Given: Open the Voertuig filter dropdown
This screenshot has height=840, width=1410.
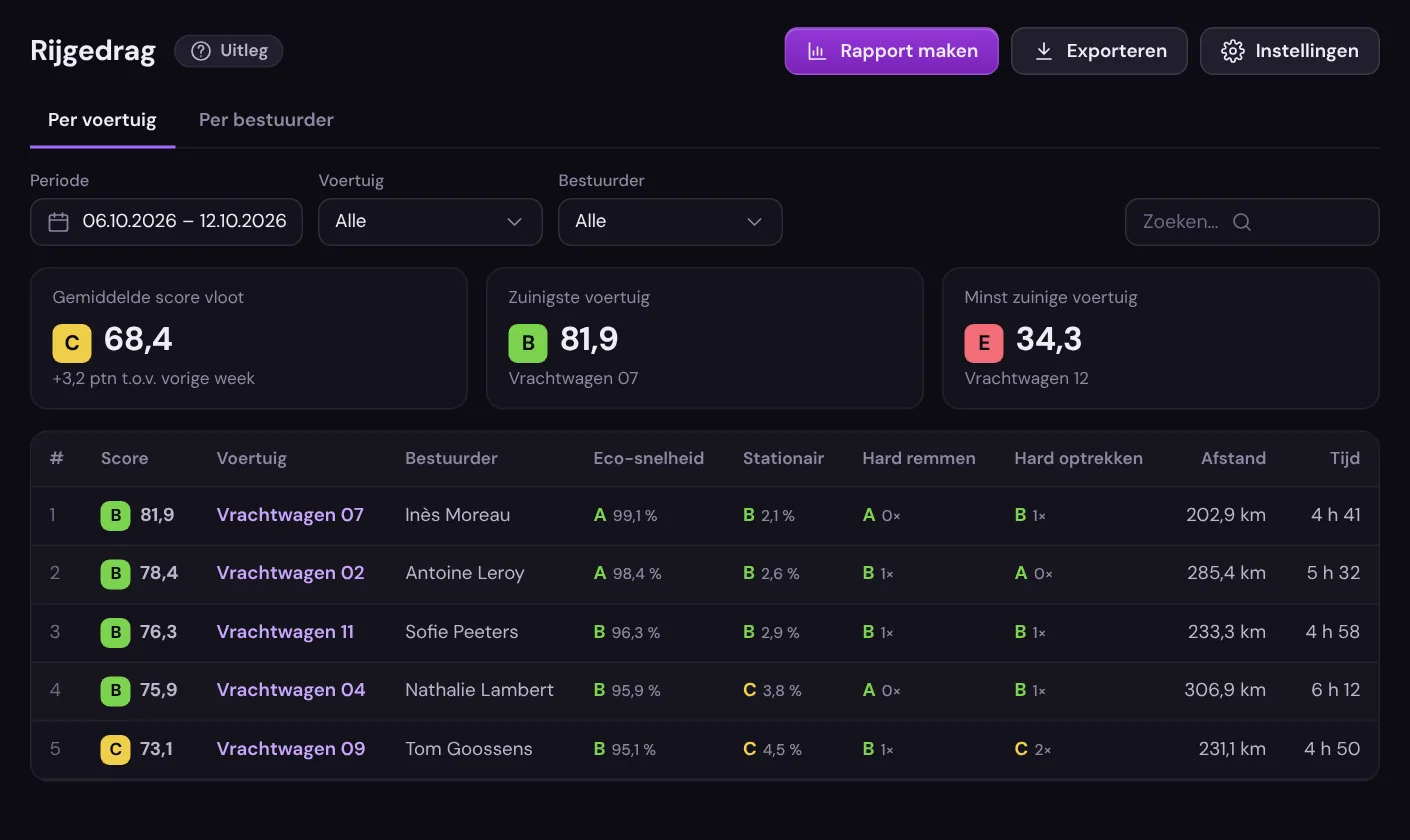Looking at the screenshot, I should (430, 222).
